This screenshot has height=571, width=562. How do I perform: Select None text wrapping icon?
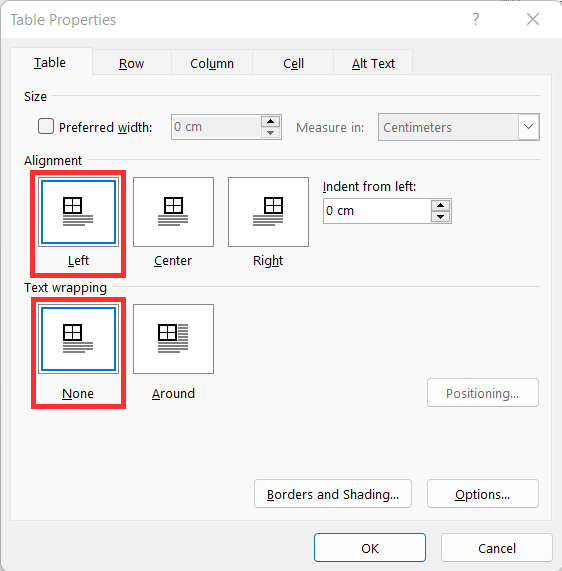pos(78,339)
